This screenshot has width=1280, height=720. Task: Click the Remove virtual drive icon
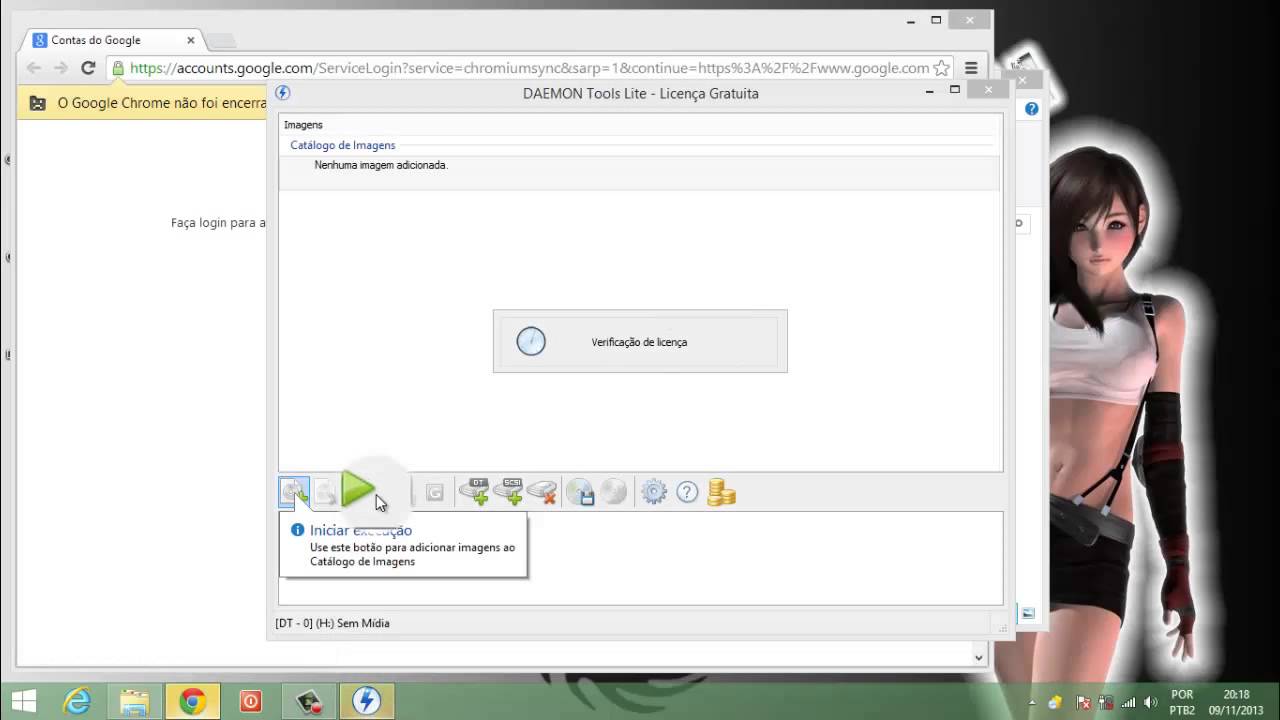click(542, 491)
